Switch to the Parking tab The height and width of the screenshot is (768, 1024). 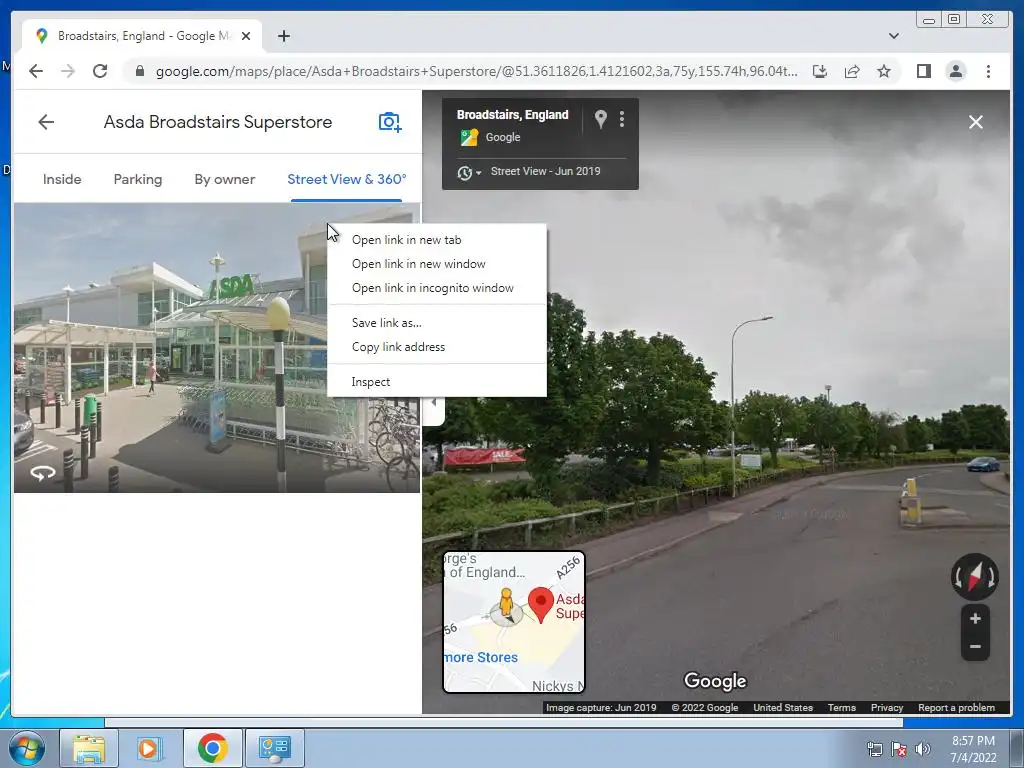click(x=138, y=179)
